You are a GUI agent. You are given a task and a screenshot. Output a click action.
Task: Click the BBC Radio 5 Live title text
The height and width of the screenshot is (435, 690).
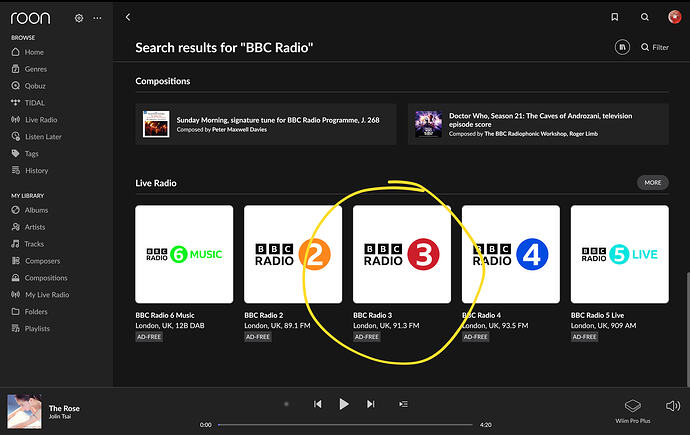[x=597, y=315]
